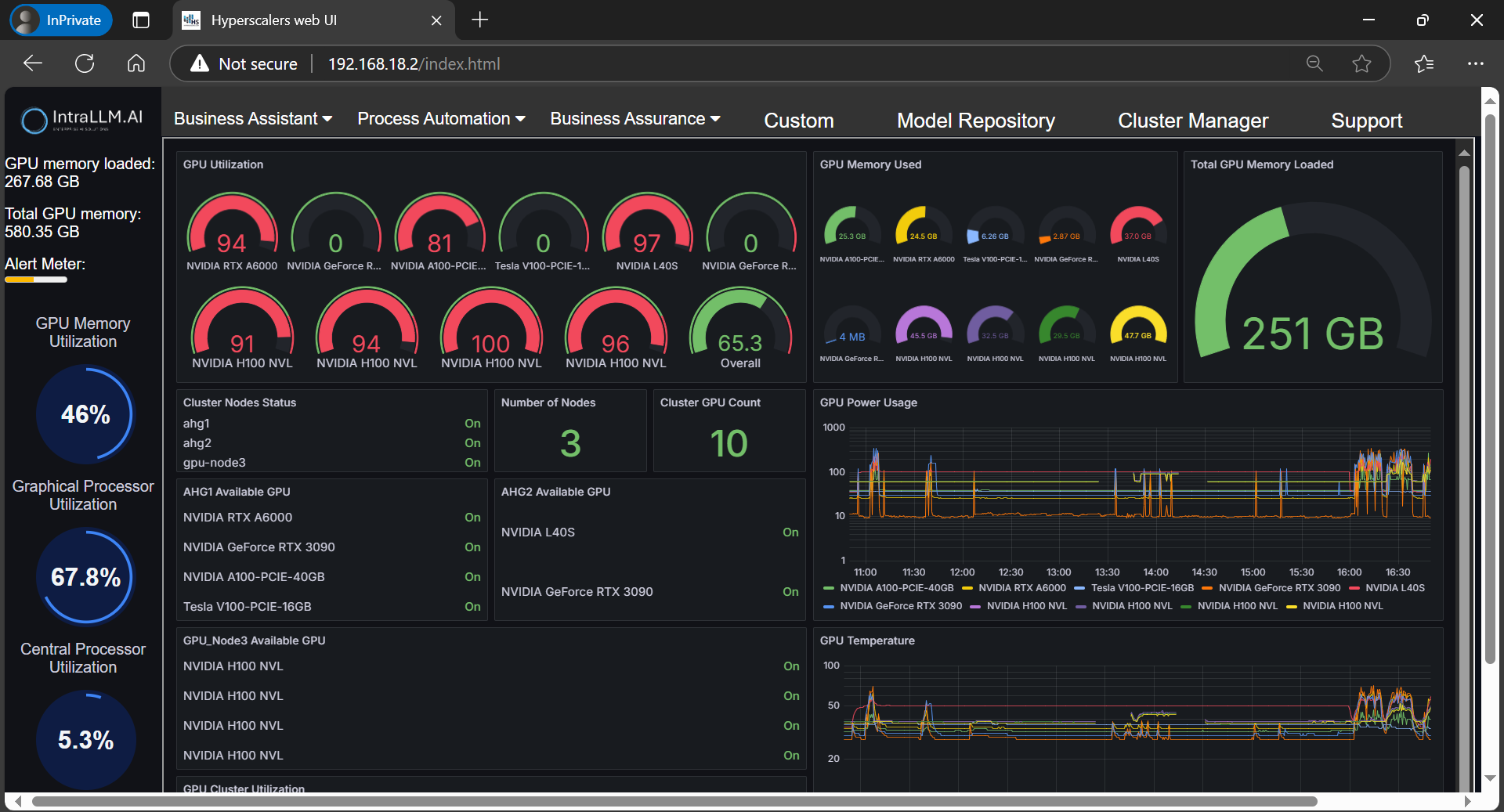Expand the Business Assurance dropdown

pos(634,119)
